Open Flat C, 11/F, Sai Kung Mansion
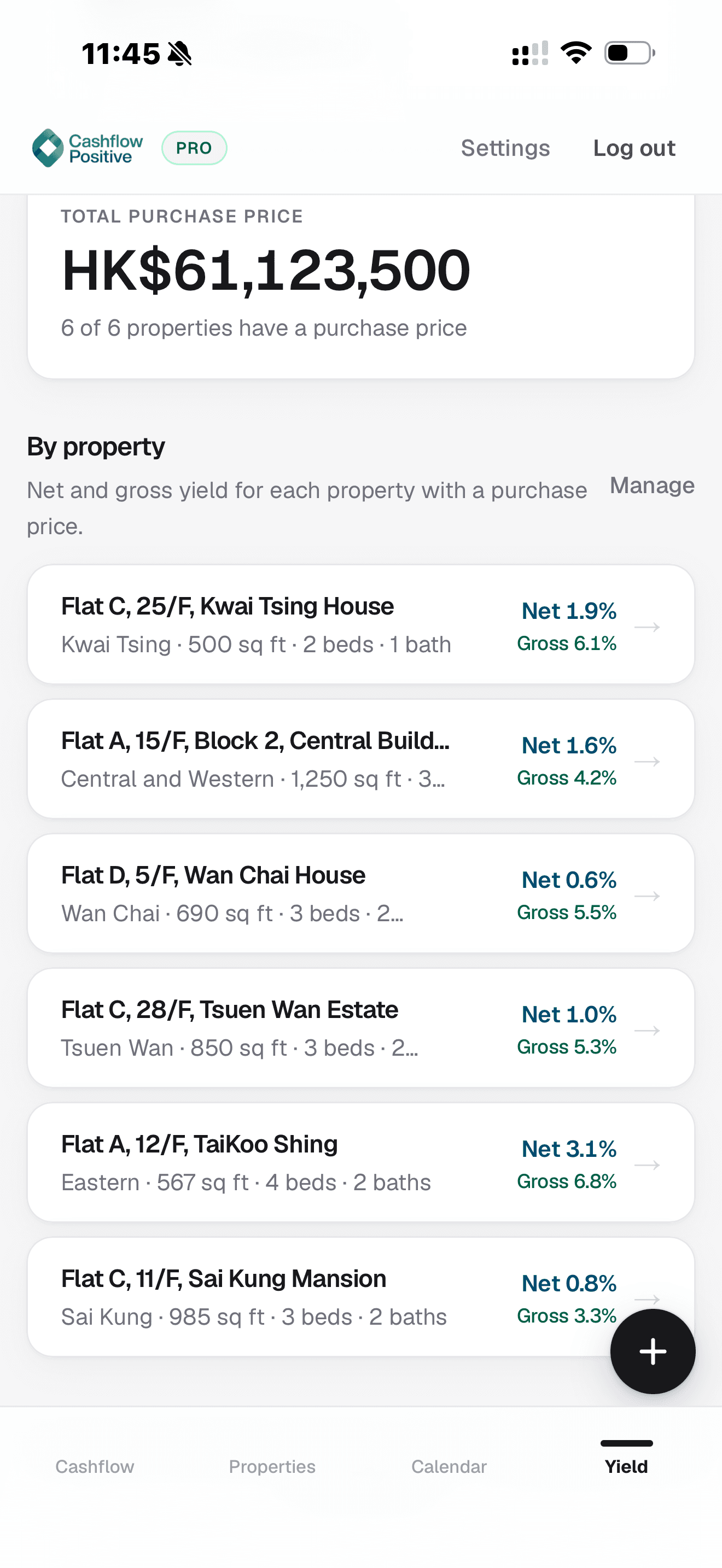Screen dimensions: 722x1568 (361, 1296)
